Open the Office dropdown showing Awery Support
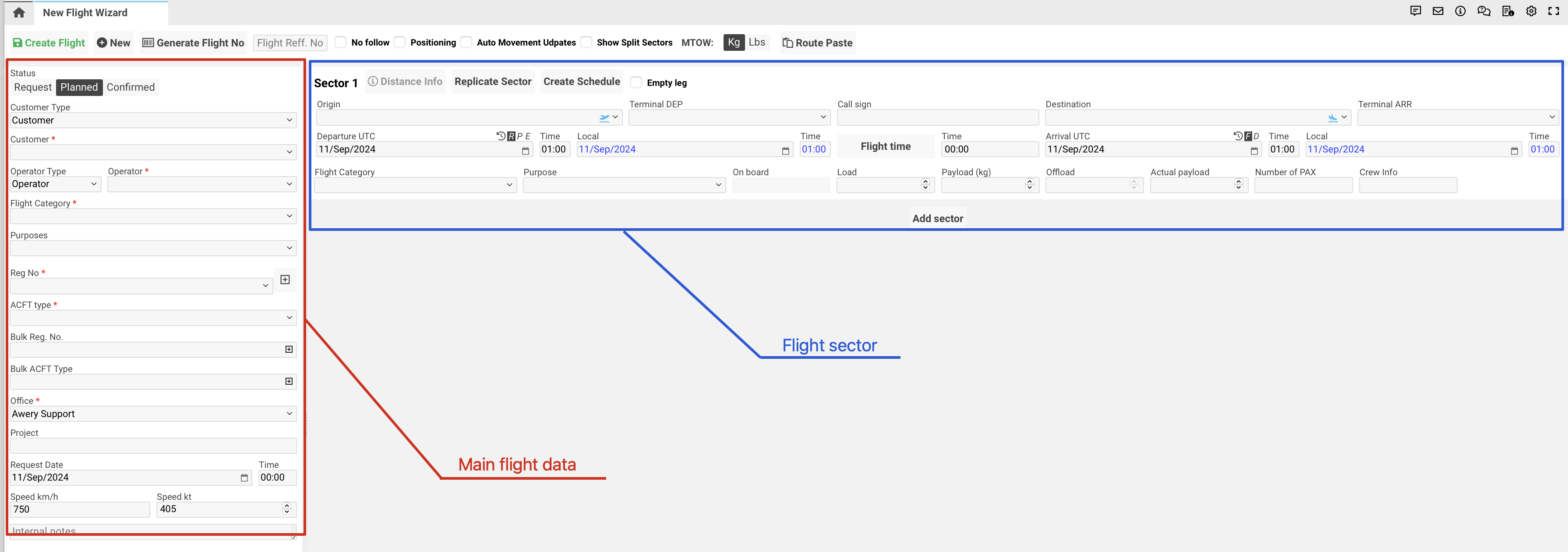The image size is (1568, 552). tap(153, 414)
